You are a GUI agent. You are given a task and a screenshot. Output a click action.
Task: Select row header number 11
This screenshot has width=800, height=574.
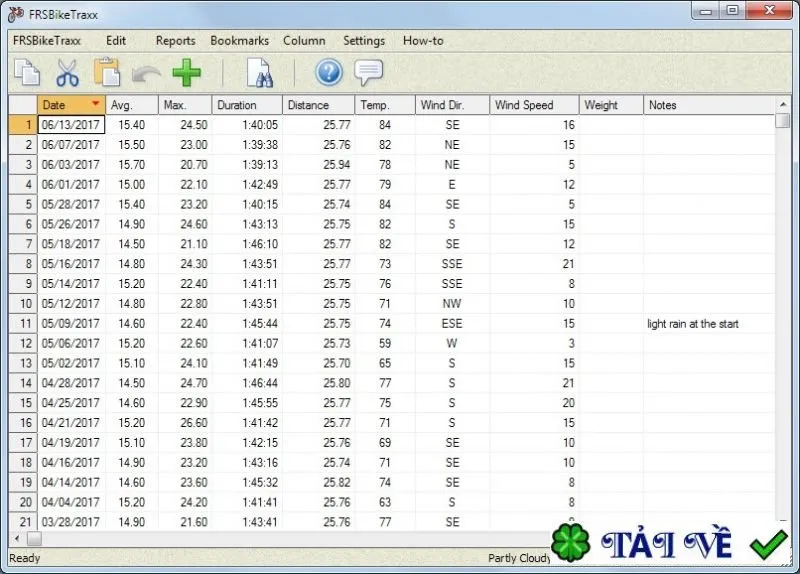click(x=23, y=323)
